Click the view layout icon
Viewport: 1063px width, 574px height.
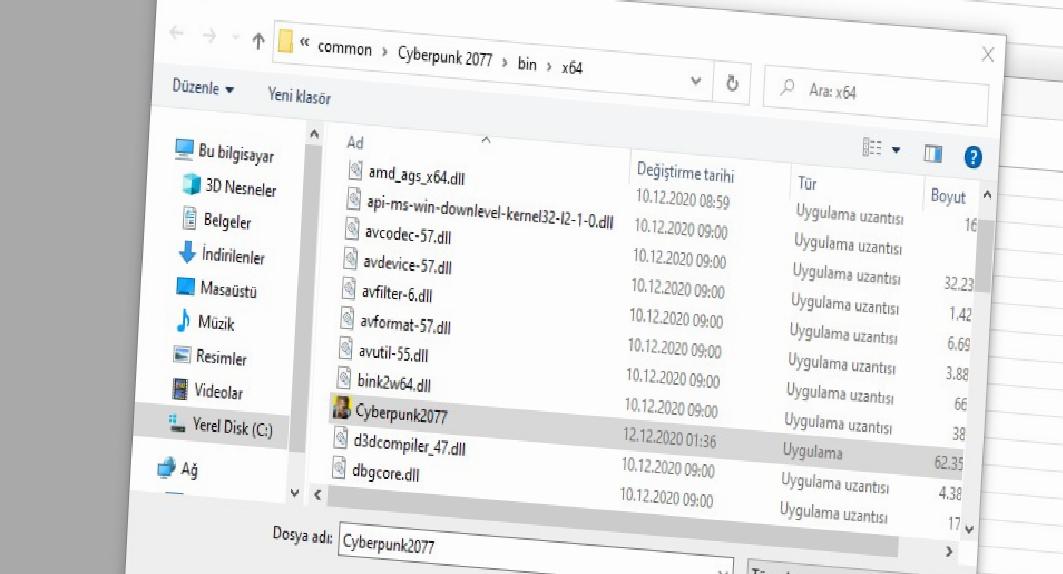click(x=872, y=147)
